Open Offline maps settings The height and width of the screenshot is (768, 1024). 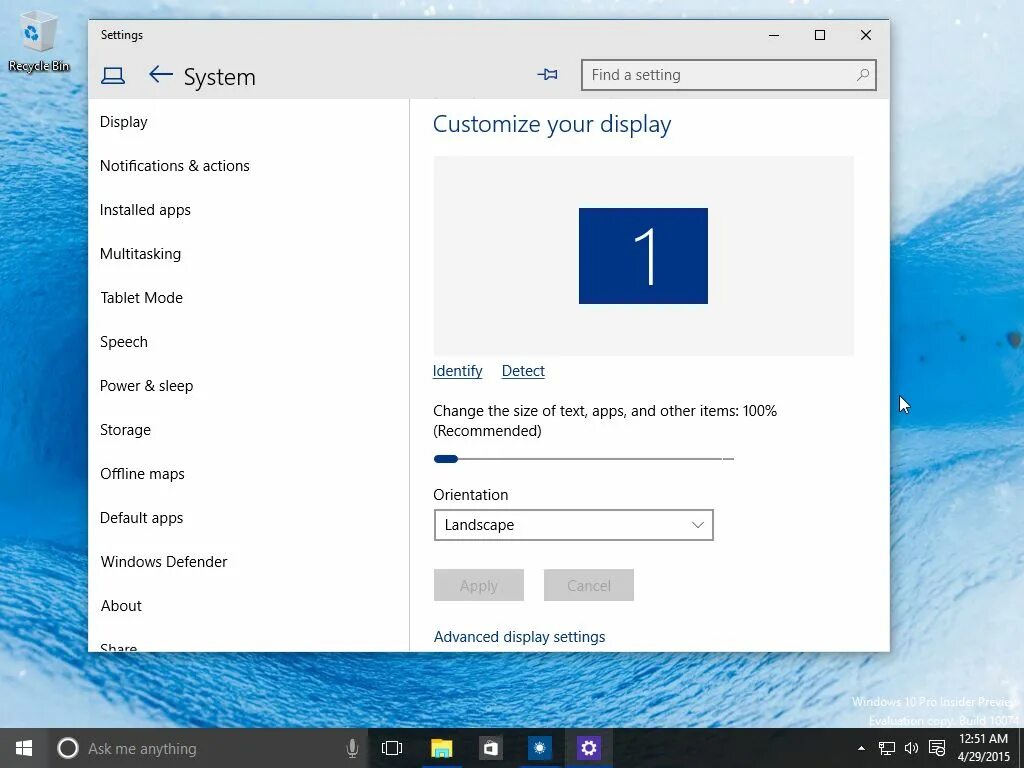(x=142, y=474)
